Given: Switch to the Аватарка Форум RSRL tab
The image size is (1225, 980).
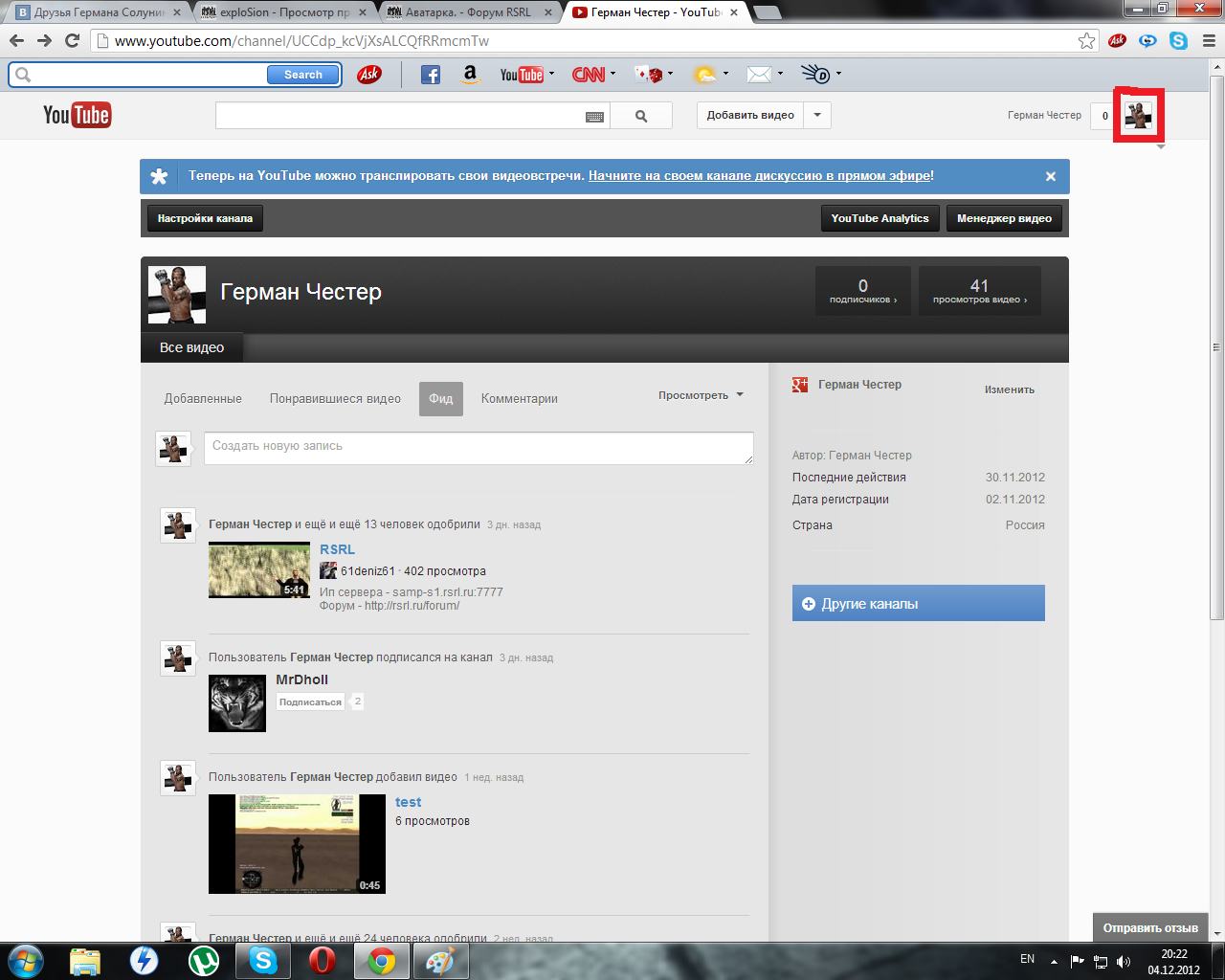Looking at the screenshot, I should 469,12.
